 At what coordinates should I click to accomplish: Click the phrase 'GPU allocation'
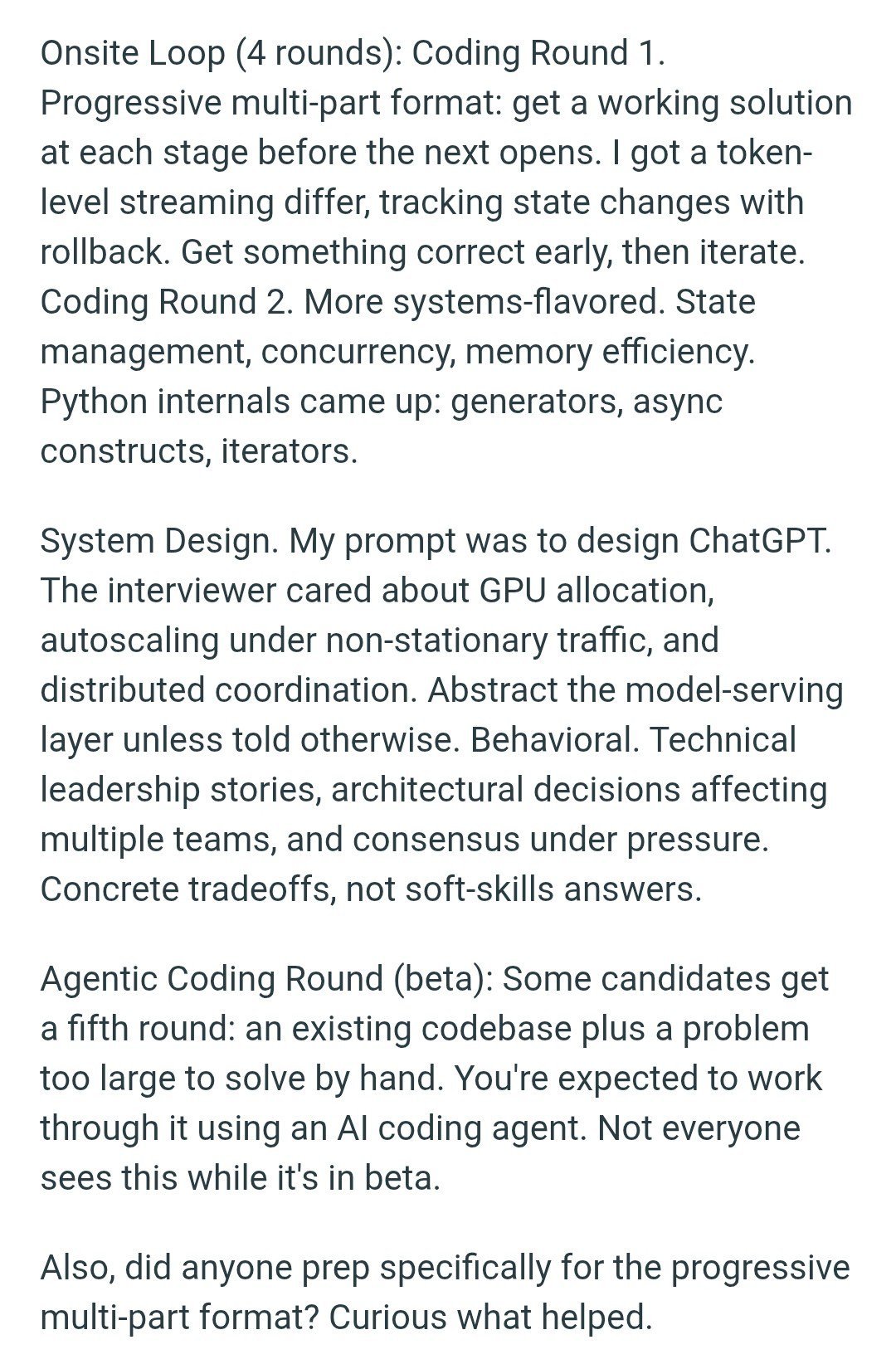click(595, 591)
